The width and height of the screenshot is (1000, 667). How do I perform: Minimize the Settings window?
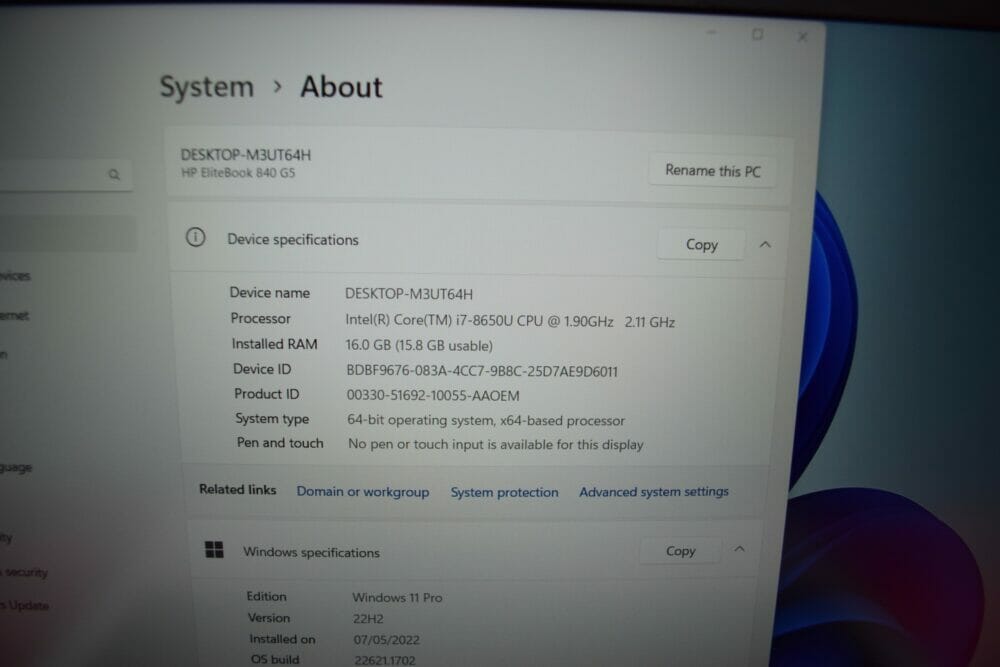[712, 32]
